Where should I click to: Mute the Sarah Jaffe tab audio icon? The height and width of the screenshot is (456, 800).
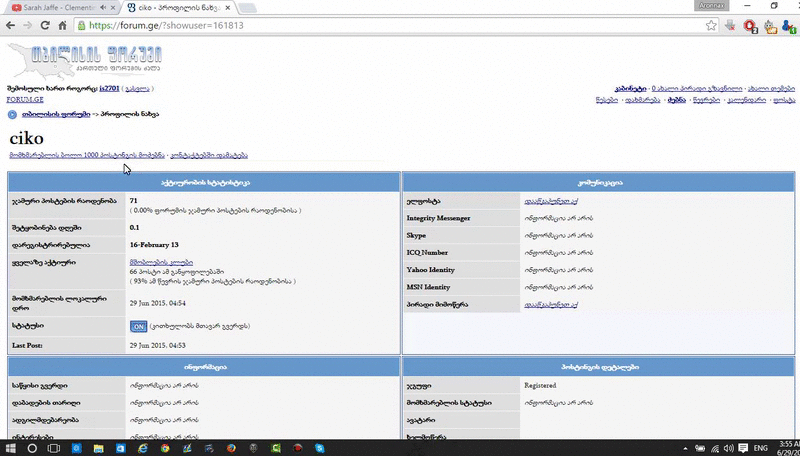click(x=103, y=8)
